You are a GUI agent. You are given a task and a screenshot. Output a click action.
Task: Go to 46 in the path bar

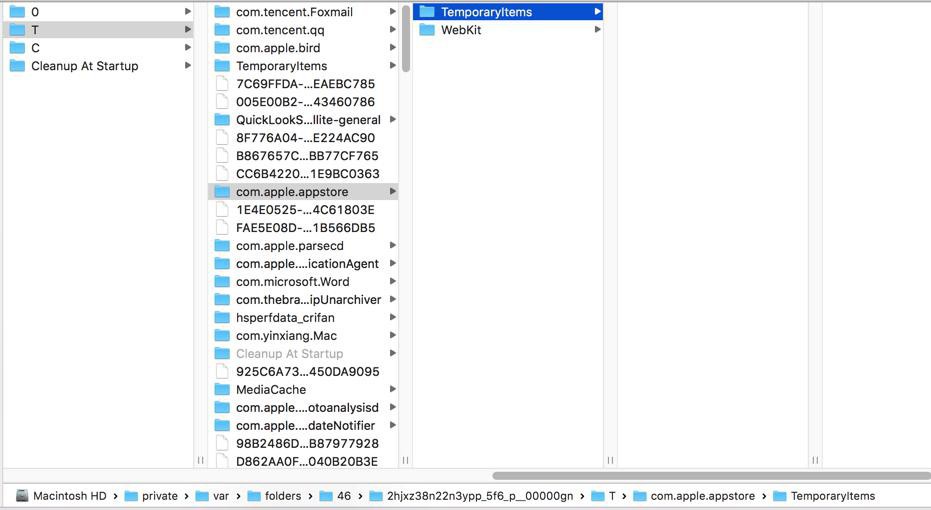click(x=344, y=496)
